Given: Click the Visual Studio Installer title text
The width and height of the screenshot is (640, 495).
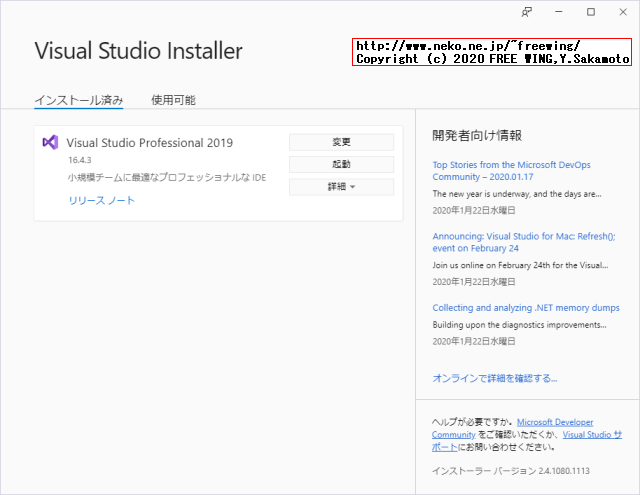Looking at the screenshot, I should [x=138, y=51].
